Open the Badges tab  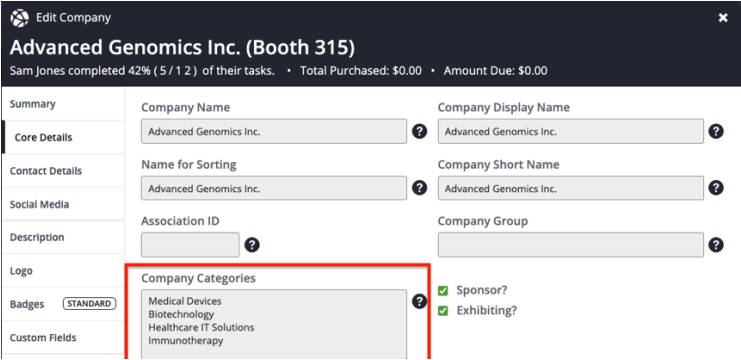click(x=63, y=304)
